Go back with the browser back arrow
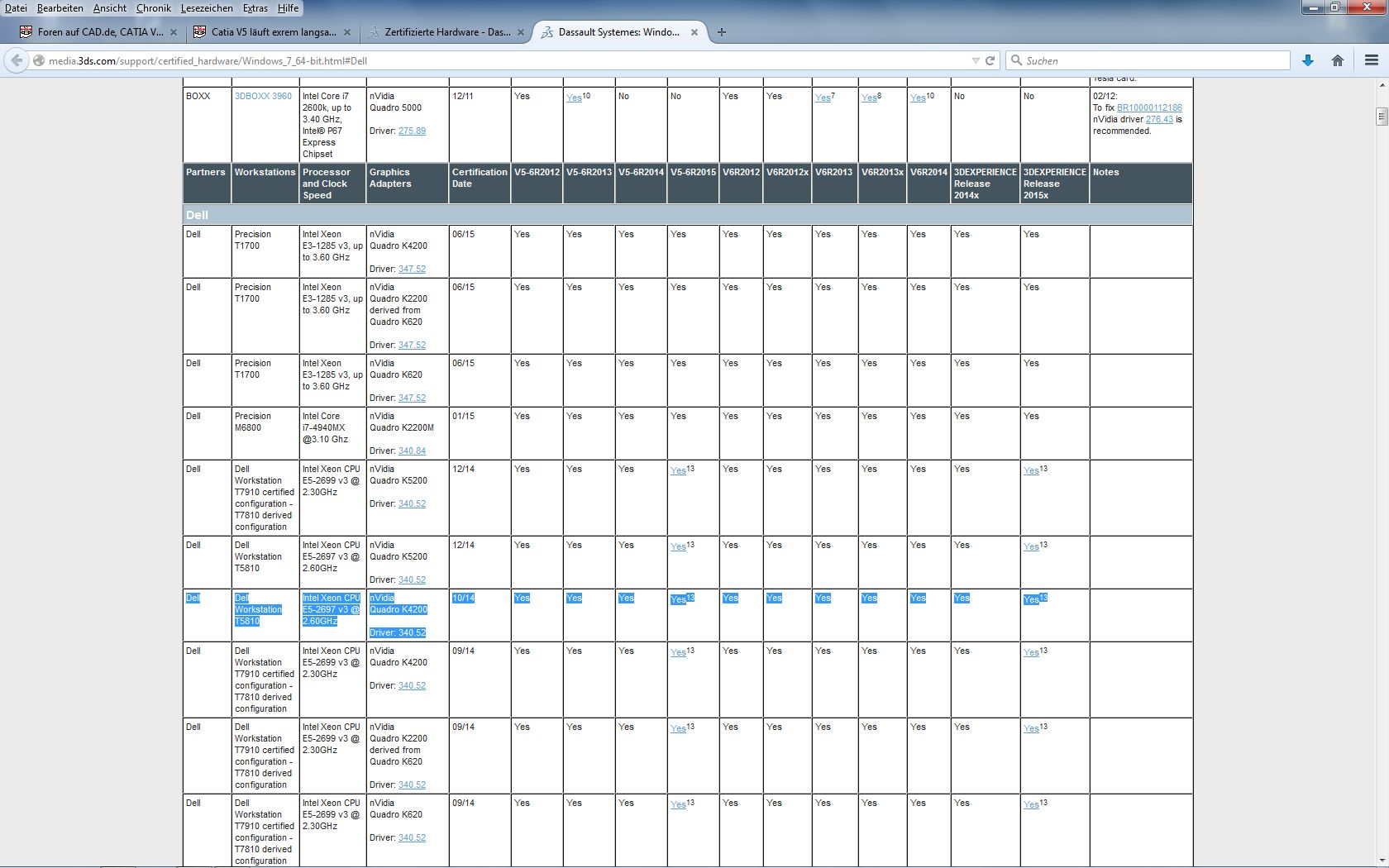Screen dimensions: 1389x868 17,60
